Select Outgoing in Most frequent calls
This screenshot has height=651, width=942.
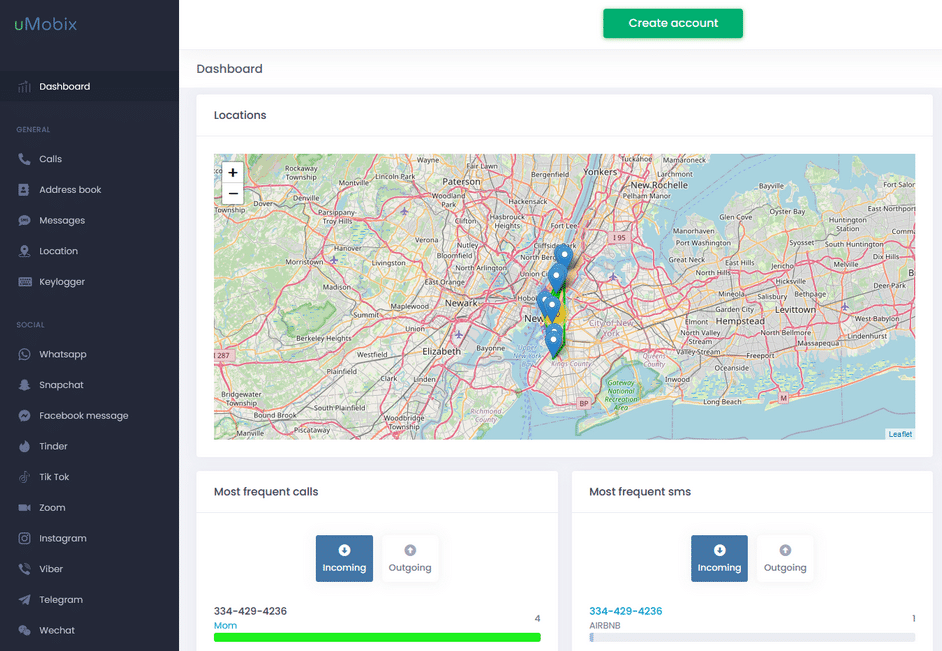(410, 559)
